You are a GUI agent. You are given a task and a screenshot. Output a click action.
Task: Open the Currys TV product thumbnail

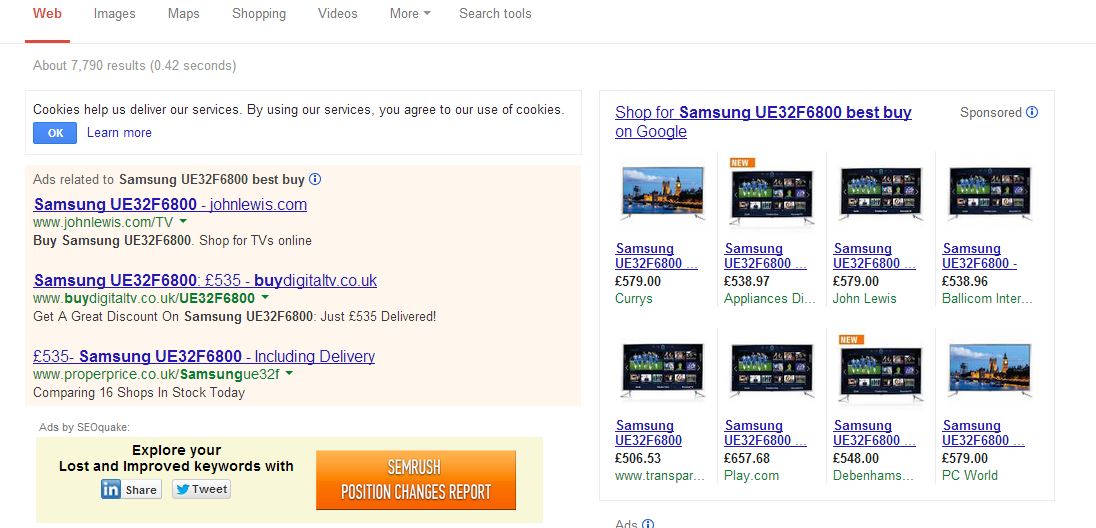coord(662,194)
